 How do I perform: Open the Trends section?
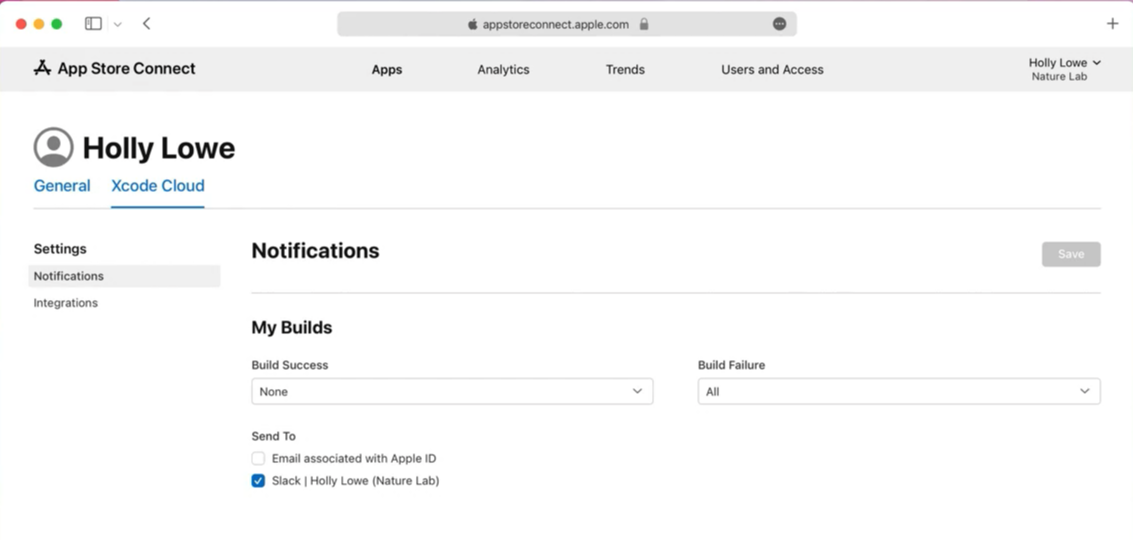(x=625, y=69)
